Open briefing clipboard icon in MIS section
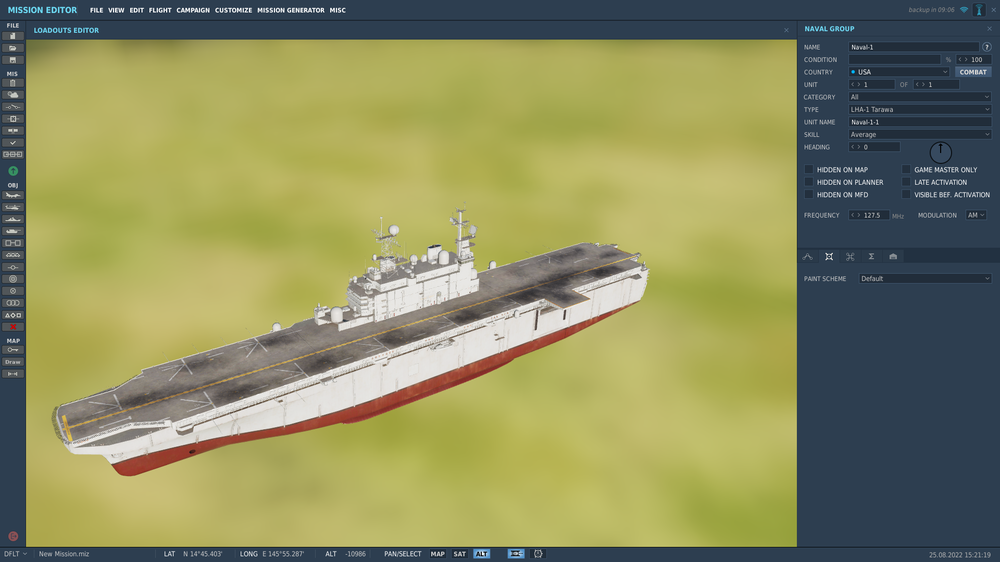Viewport: 1000px width, 562px height. pos(13,83)
